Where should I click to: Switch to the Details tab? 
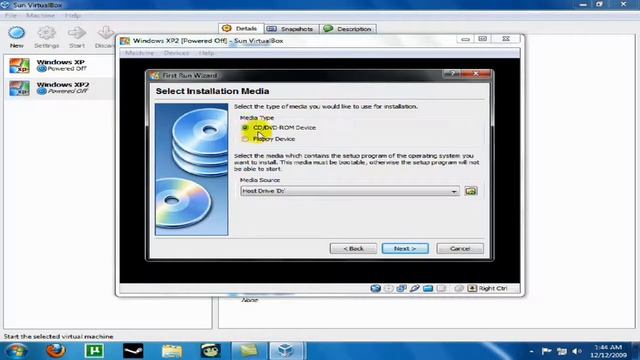(x=241, y=29)
